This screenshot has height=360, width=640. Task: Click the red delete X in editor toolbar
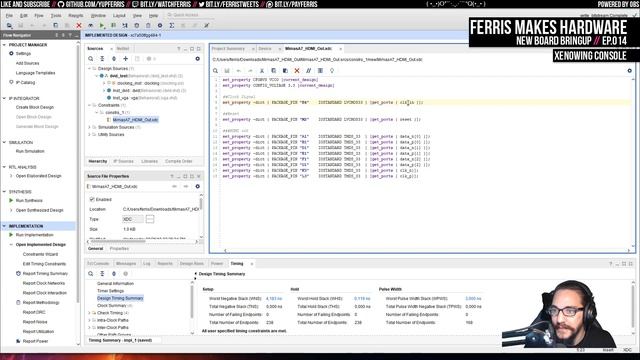(x=297, y=71)
